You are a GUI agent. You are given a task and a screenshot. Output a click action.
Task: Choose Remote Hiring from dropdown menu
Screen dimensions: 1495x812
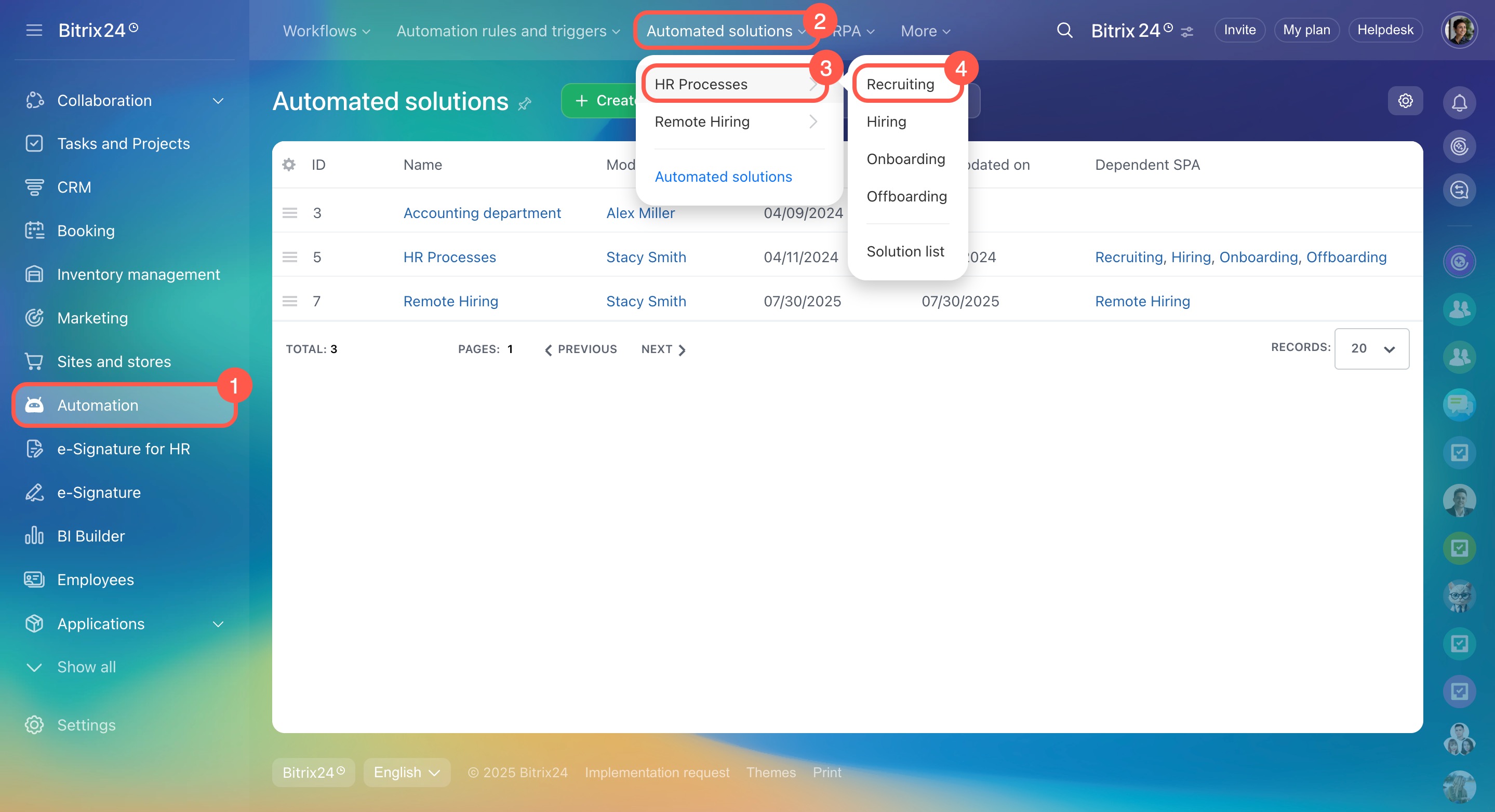click(x=702, y=122)
